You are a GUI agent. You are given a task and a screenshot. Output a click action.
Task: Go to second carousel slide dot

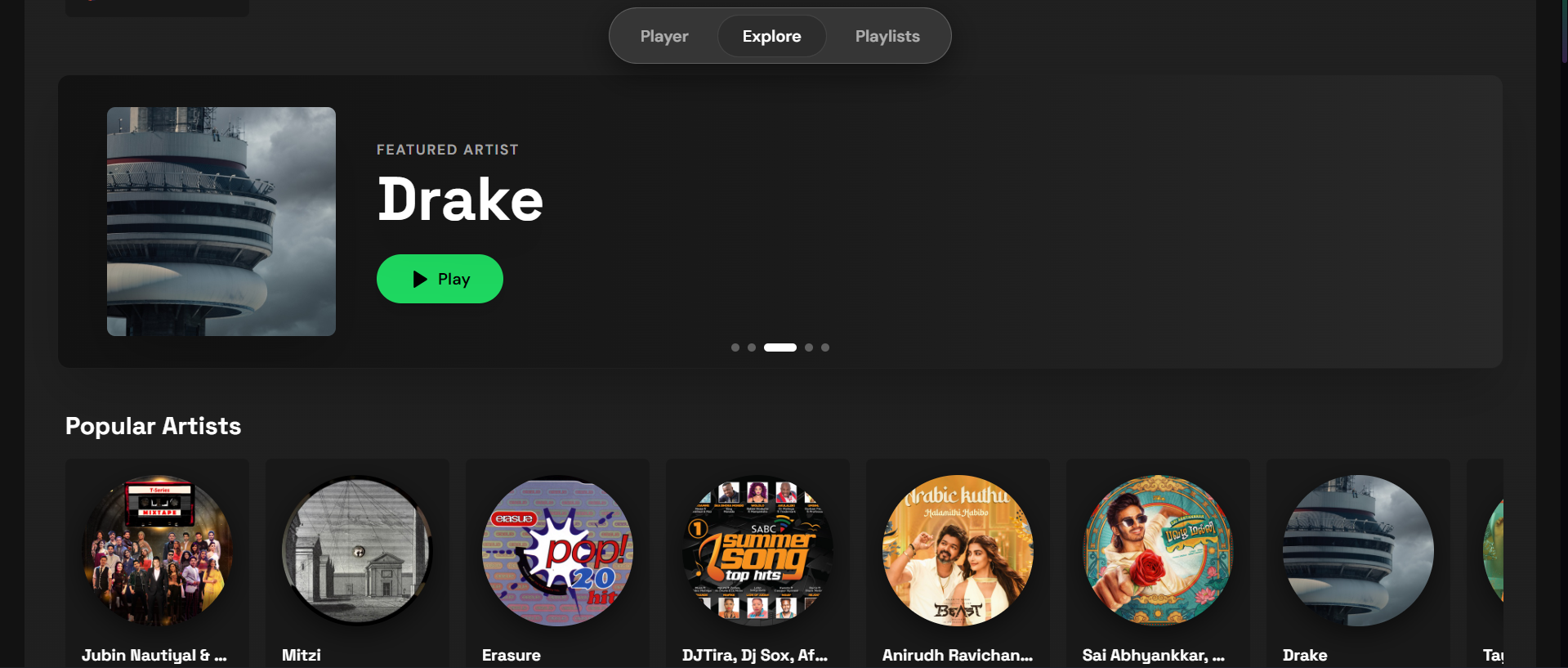[752, 347]
